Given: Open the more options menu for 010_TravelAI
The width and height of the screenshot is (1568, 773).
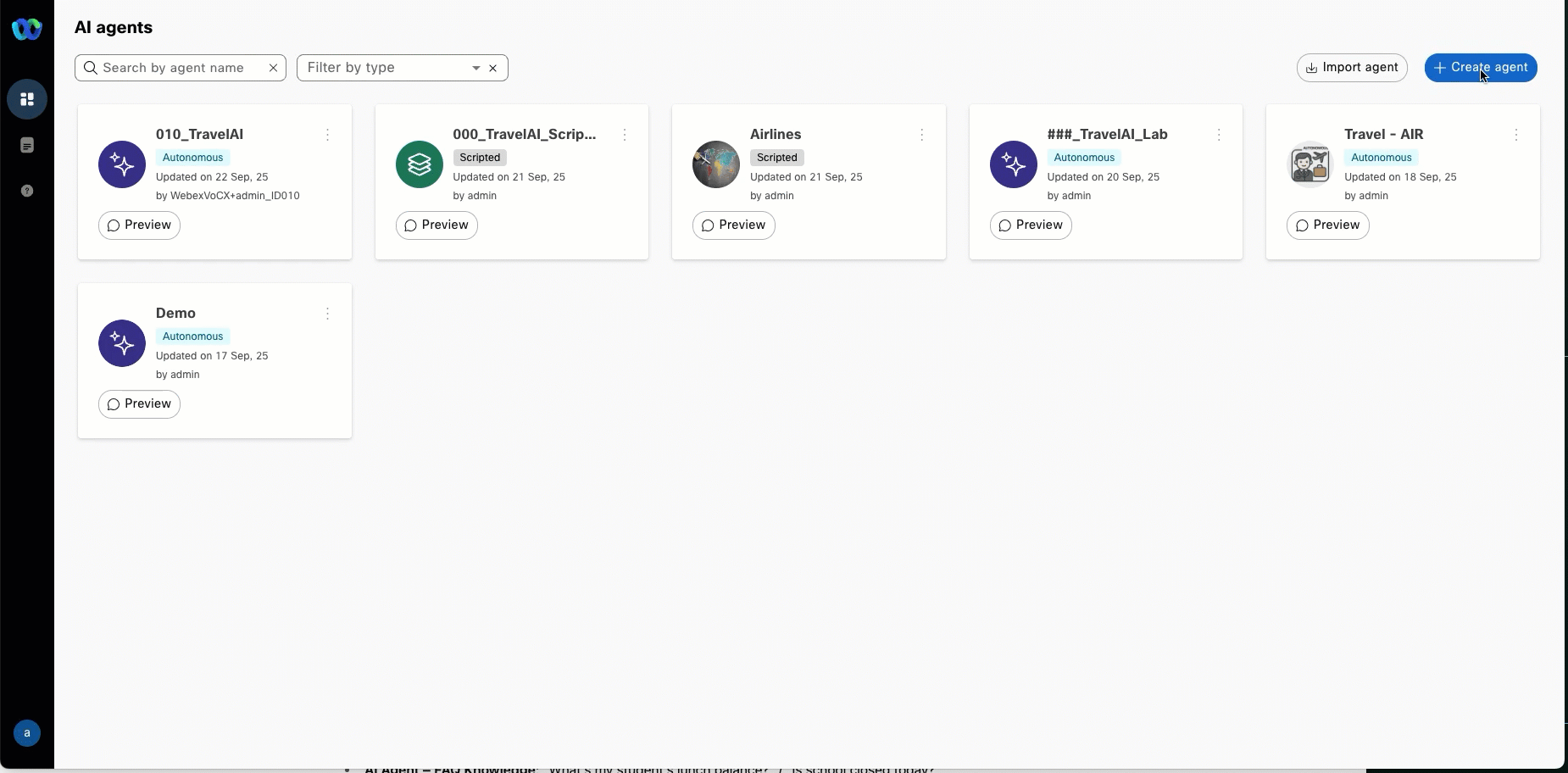Looking at the screenshot, I should tap(327, 135).
